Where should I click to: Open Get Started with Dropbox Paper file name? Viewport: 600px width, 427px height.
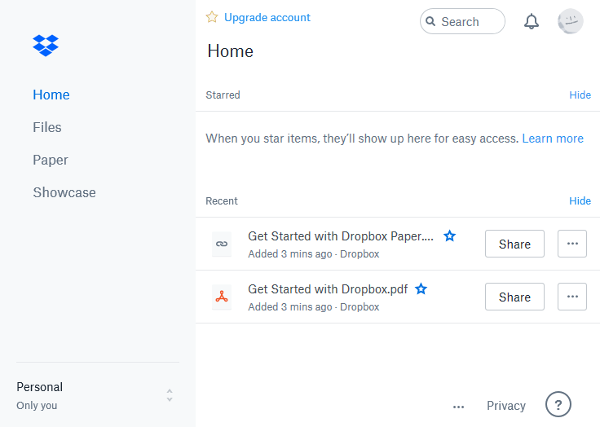point(341,236)
